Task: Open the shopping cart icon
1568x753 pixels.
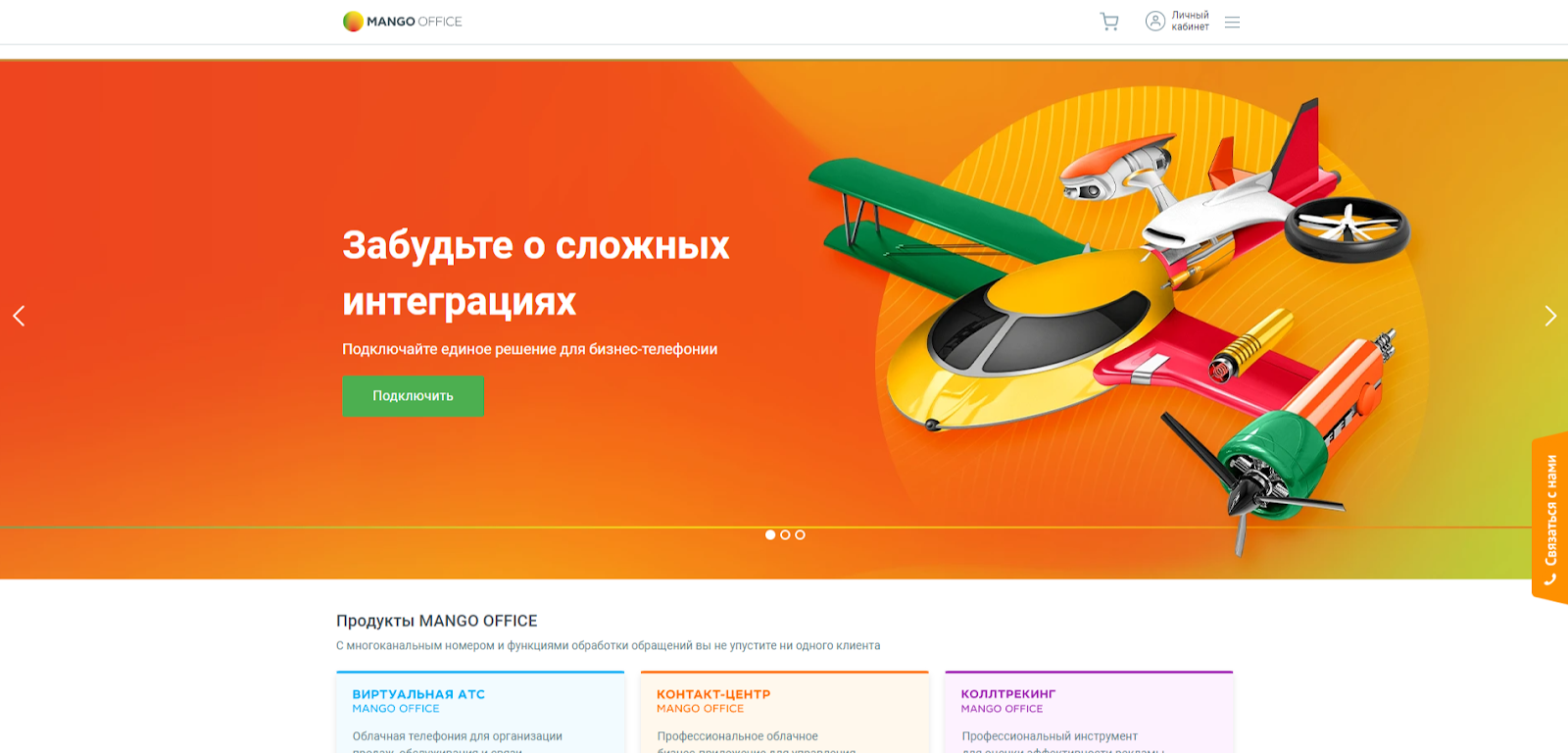Action: coord(1109,22)
